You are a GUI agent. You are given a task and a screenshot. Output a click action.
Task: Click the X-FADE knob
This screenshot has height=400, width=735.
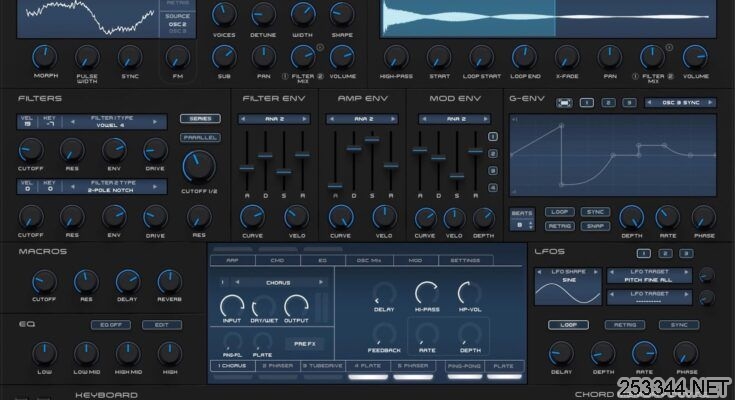point(567,58)
